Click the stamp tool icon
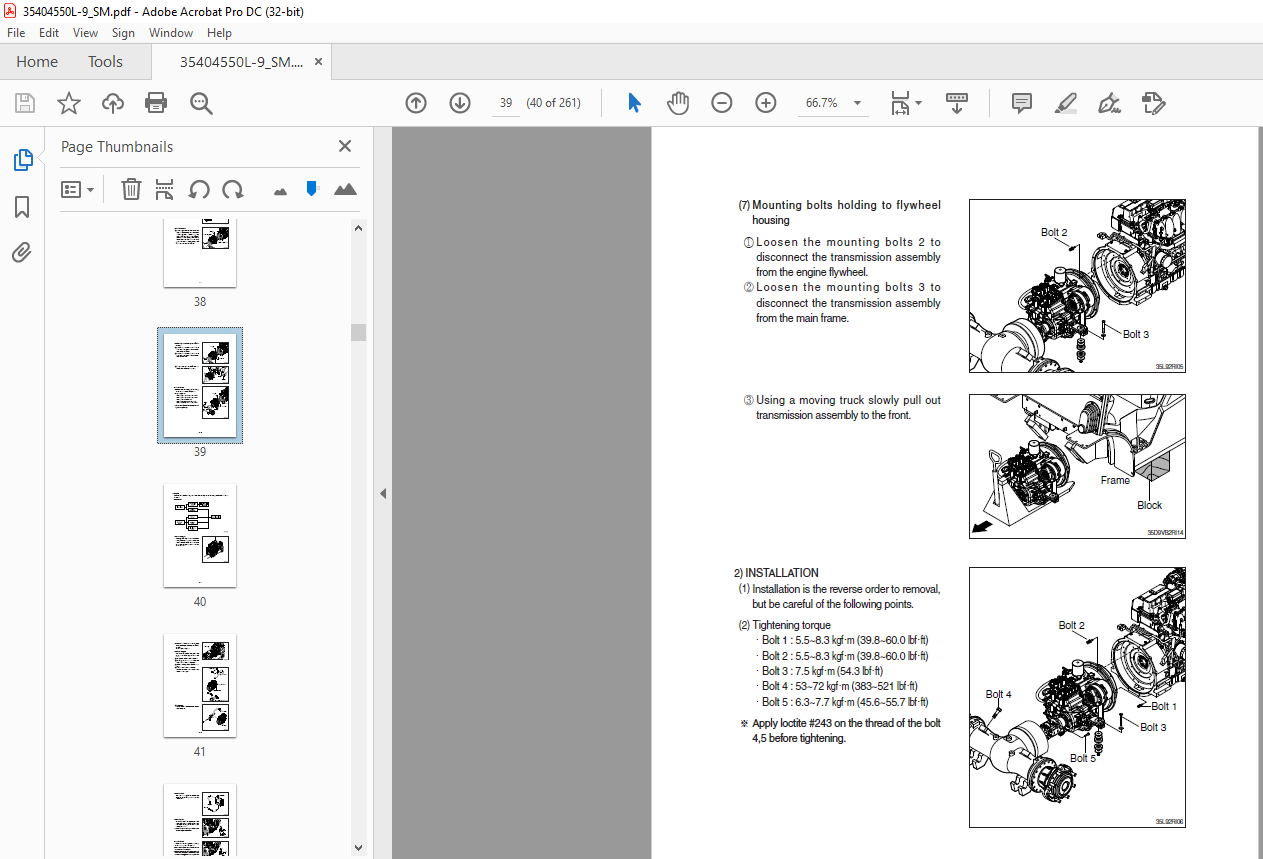Image resolution: width=1263 pixels, height=859 pixels. click(x=1153, y=103)
